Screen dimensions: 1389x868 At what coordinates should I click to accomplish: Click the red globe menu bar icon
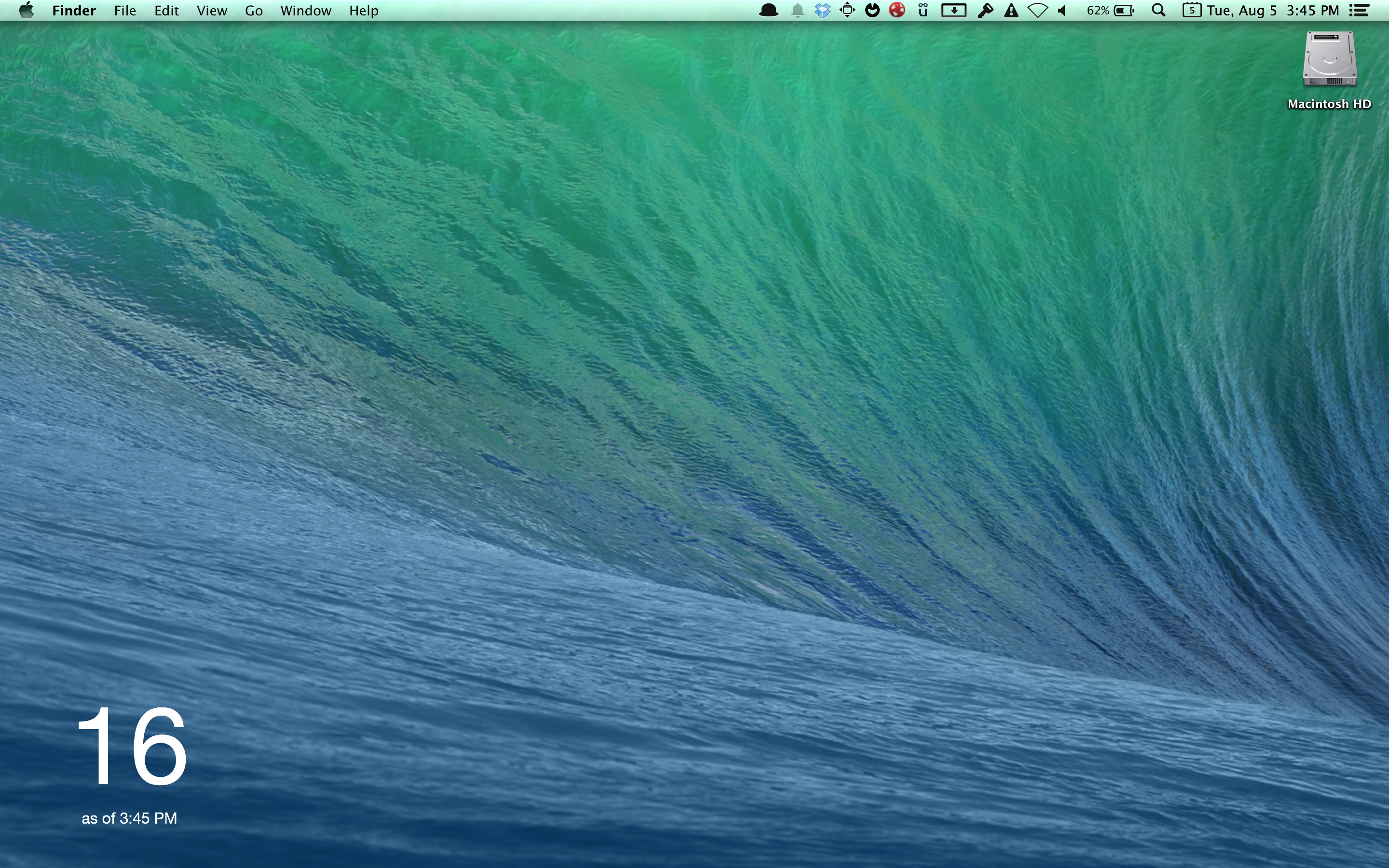click(x=897, y=10)
